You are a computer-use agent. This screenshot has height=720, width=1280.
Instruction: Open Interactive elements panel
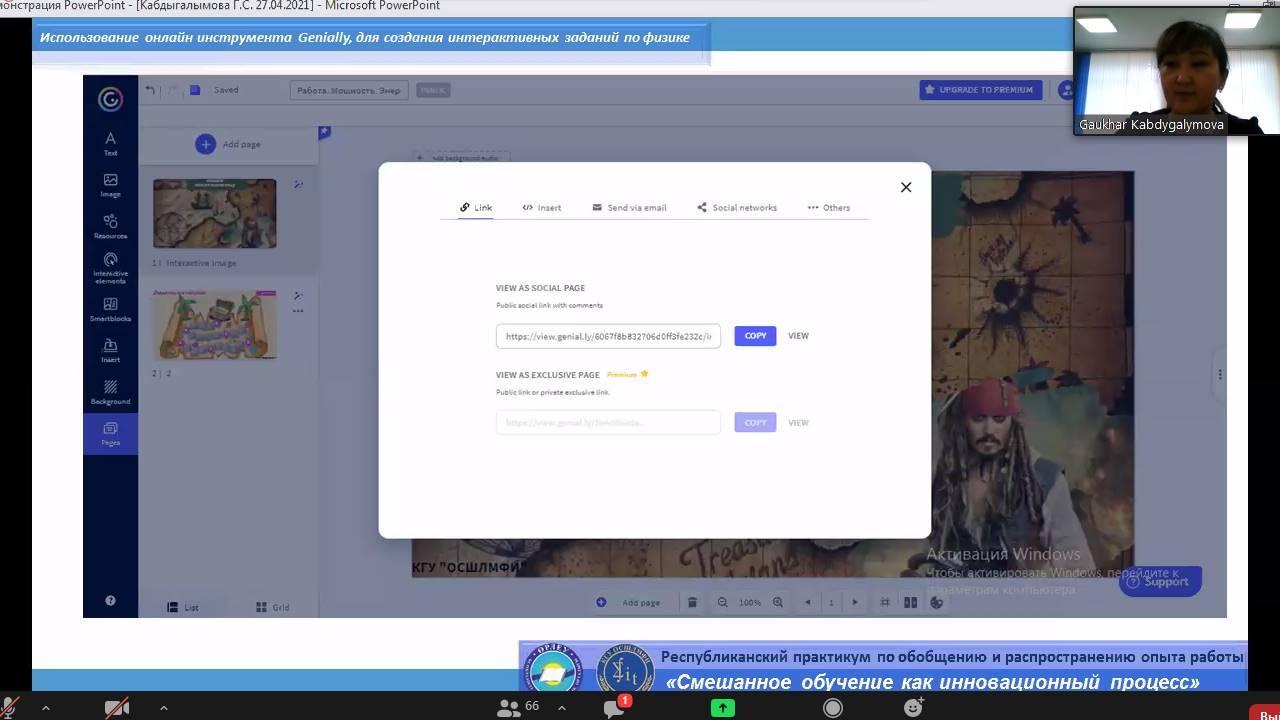click(x=110, y=269)
